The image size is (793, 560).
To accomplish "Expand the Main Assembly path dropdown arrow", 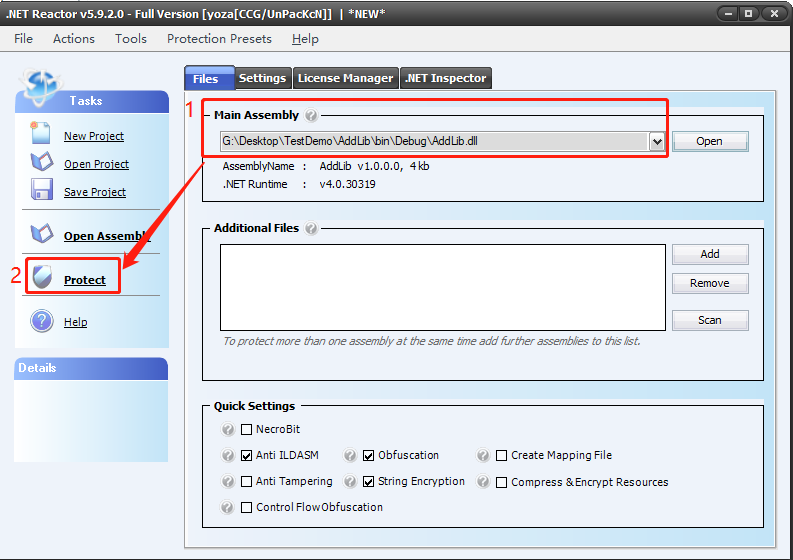I will click(x=656, y=142).
